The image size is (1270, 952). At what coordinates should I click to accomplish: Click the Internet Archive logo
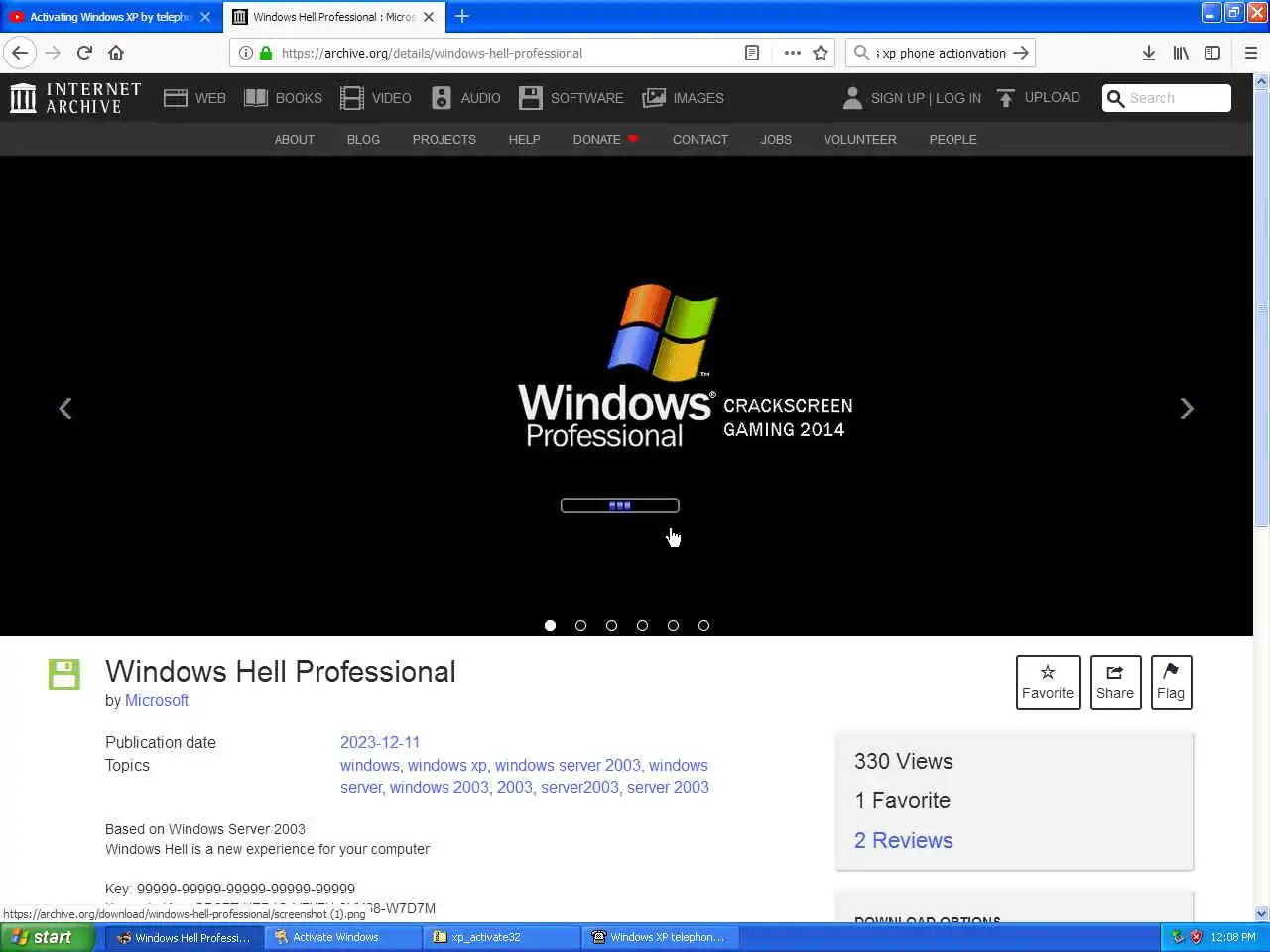tap(75, 98)
